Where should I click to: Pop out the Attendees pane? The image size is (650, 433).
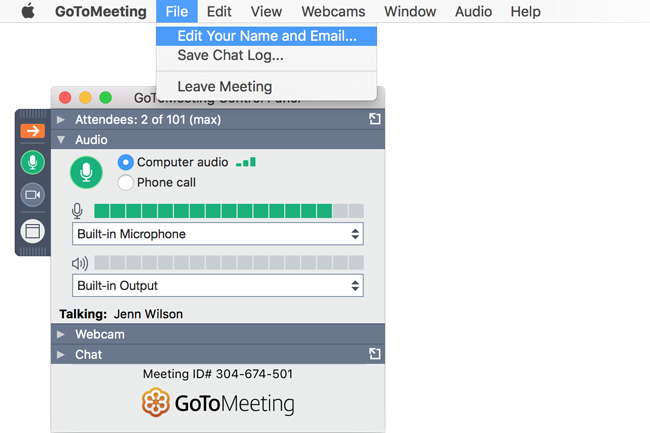[375, 119]
